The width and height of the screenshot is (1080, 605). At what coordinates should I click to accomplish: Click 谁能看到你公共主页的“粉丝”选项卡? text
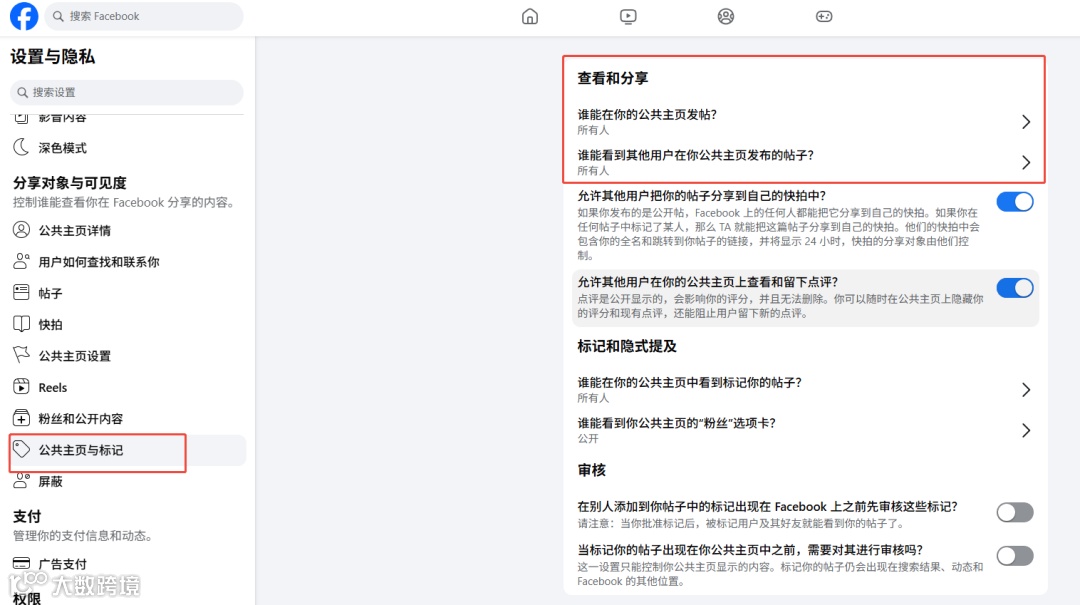[676, 423]
